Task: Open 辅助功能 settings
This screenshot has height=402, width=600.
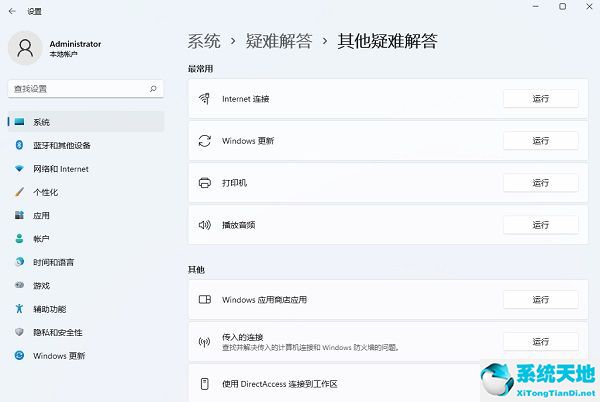Action: point(49,309)
